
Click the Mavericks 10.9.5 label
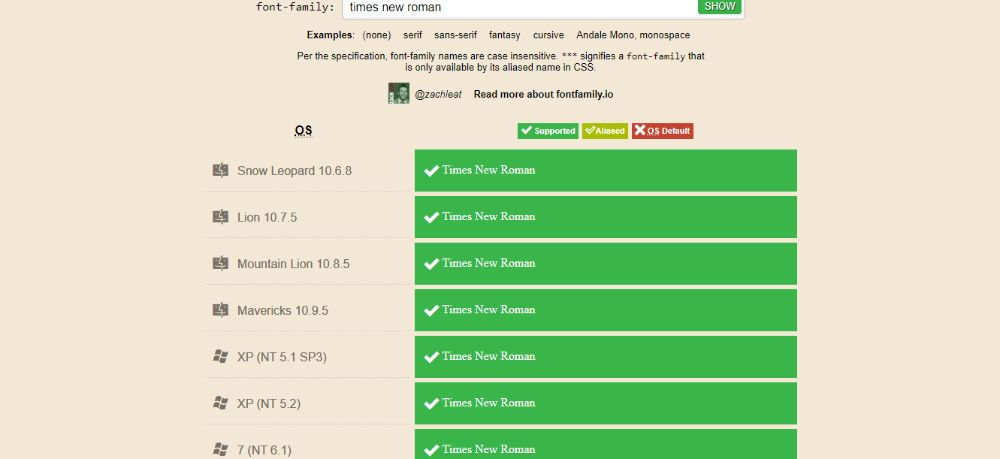click(x=283, y=310)
